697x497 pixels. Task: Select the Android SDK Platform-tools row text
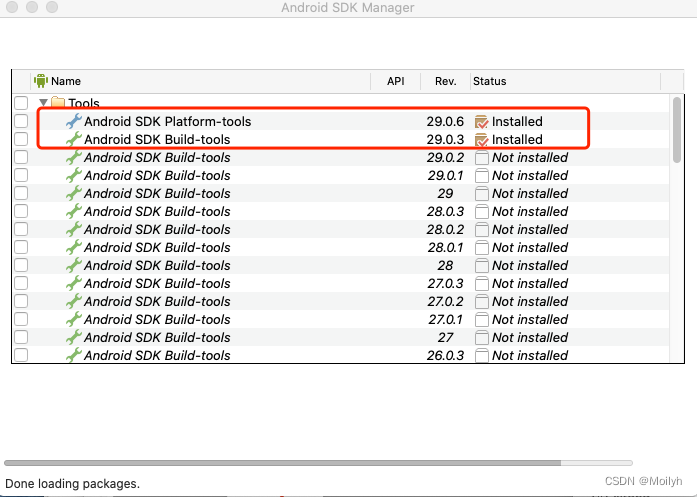tap(168, 121)
